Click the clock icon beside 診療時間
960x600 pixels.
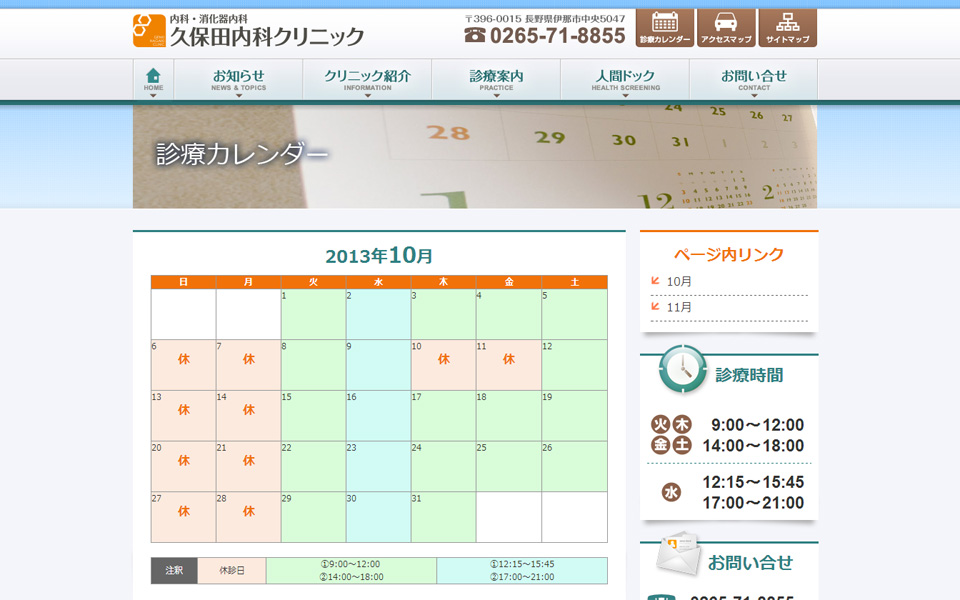[683, 371]
